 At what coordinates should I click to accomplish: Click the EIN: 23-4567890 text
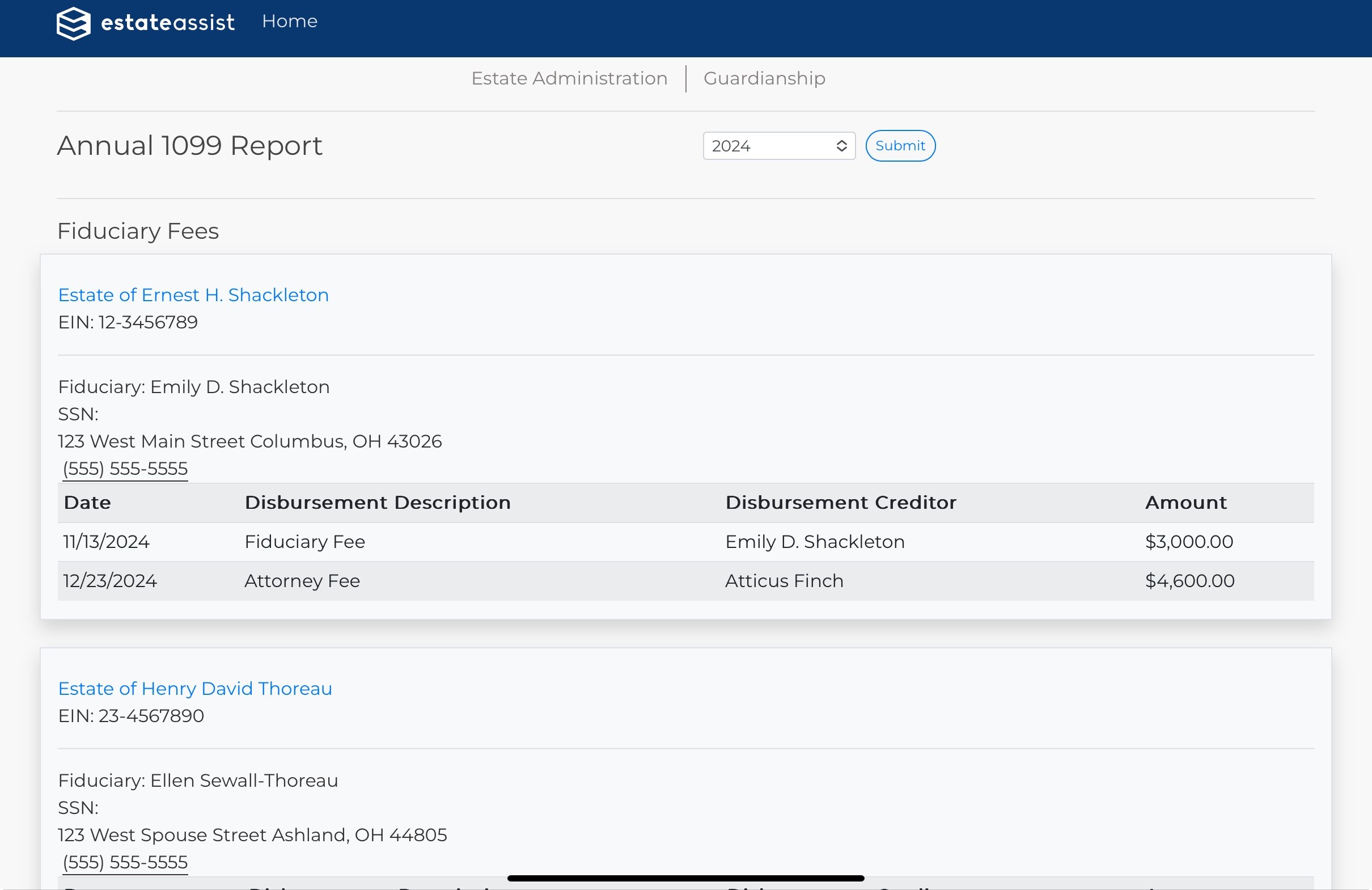tap(131, 715)
